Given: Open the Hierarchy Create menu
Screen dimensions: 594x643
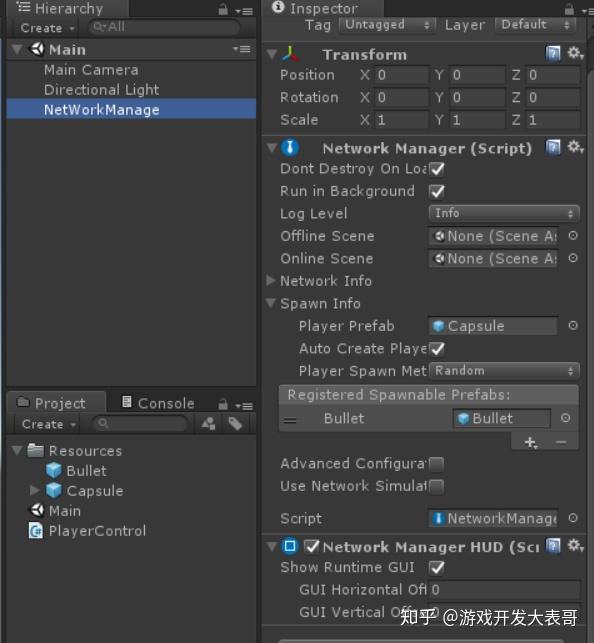Looking at the screenshot, I should coord(48,28).
